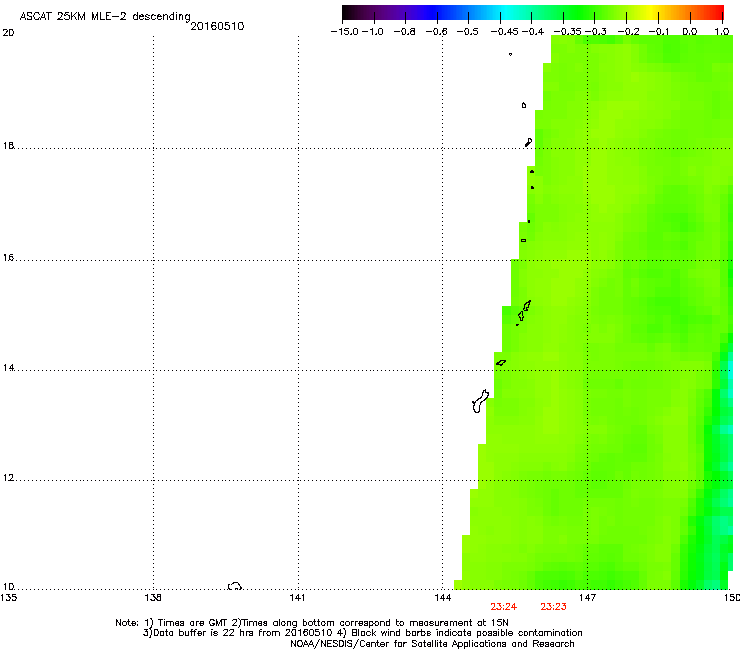740x650 pixels.
Task: Click the longitude label 144
Action: (x=442, y=598)
